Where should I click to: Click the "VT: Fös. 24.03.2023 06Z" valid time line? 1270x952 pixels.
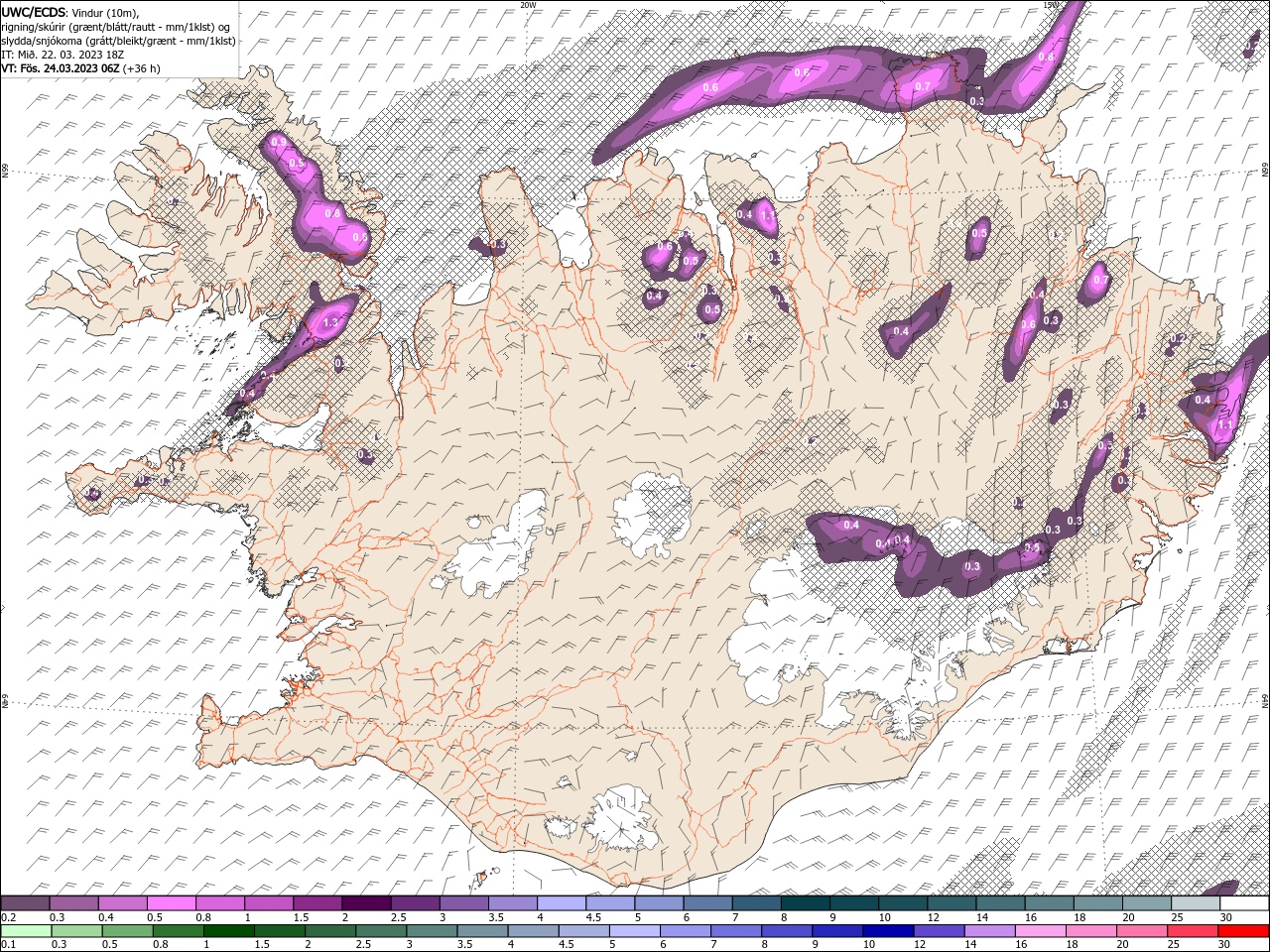80,68
